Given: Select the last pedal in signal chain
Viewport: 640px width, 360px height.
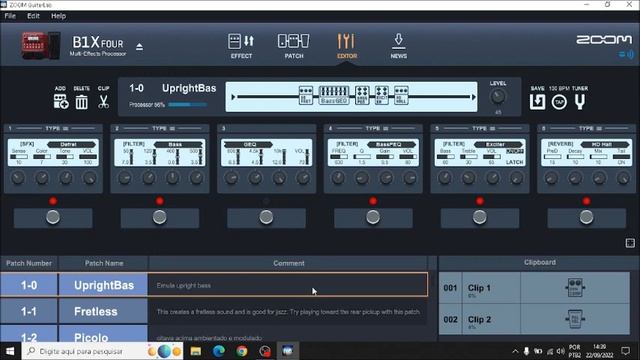Looking at the screenshot, I should (x=401, y=96).
